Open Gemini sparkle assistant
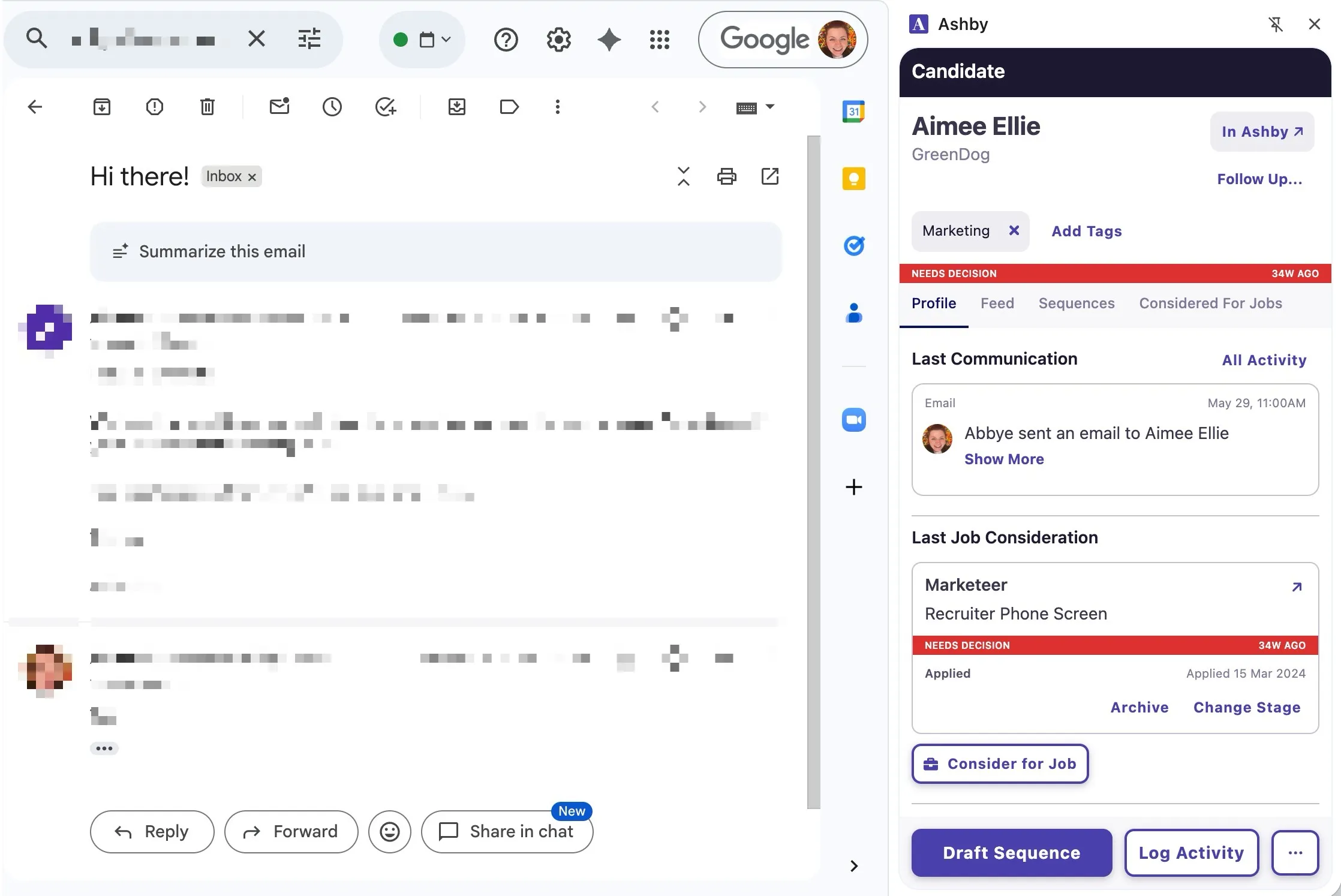Screen dimensions: 1341x896 609,40
